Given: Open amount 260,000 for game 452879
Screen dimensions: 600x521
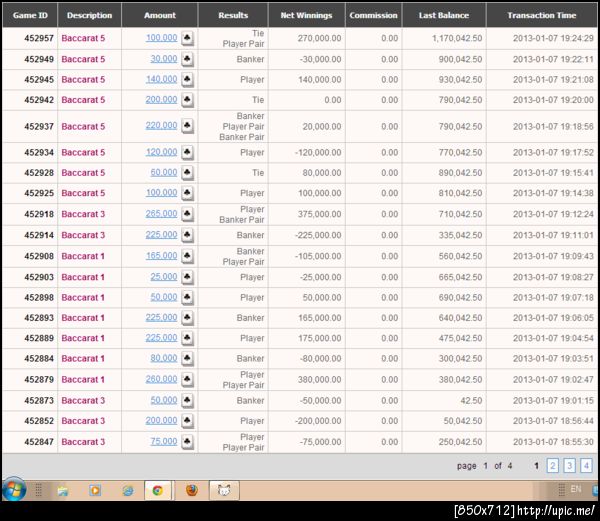Looking at the screenshot, I should [161, 379].
